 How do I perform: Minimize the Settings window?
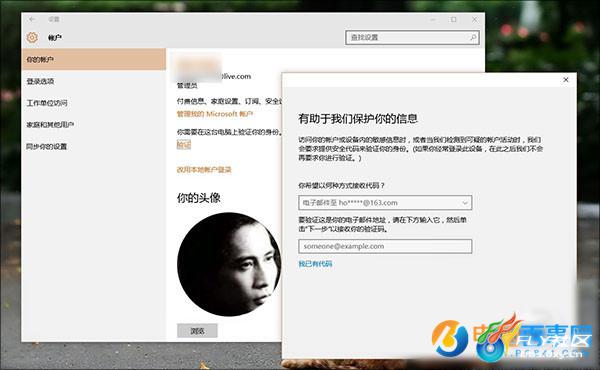point(433,19)
